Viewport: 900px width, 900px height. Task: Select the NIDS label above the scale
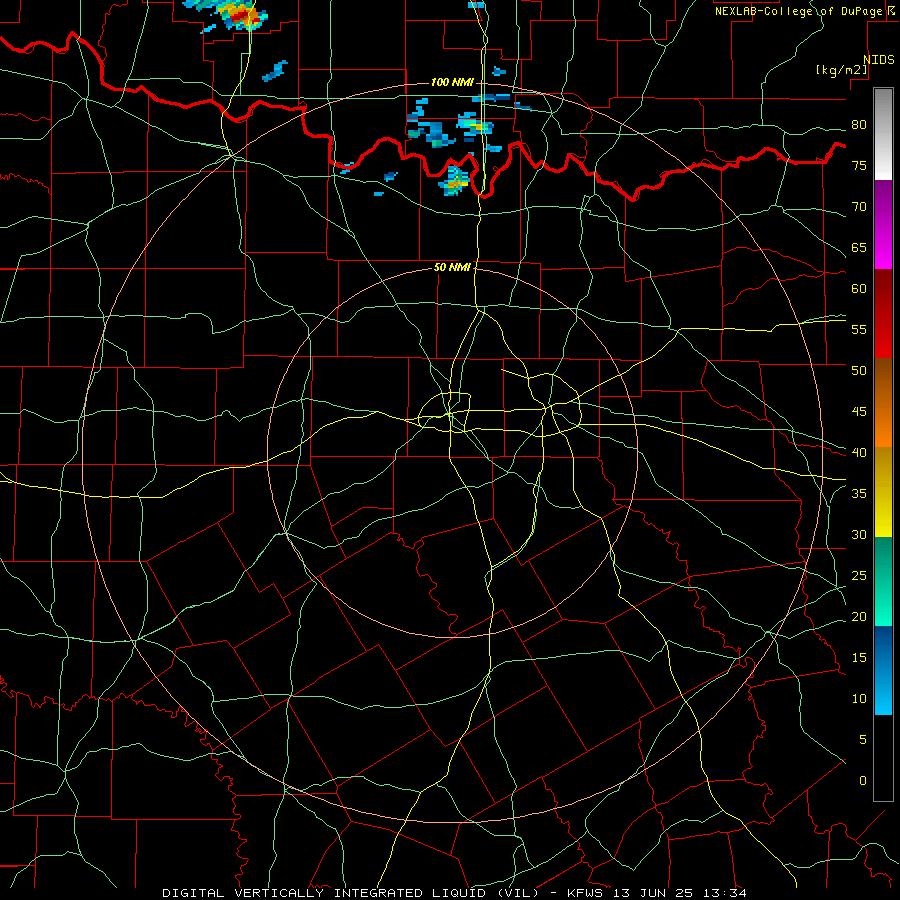(879, 60)
